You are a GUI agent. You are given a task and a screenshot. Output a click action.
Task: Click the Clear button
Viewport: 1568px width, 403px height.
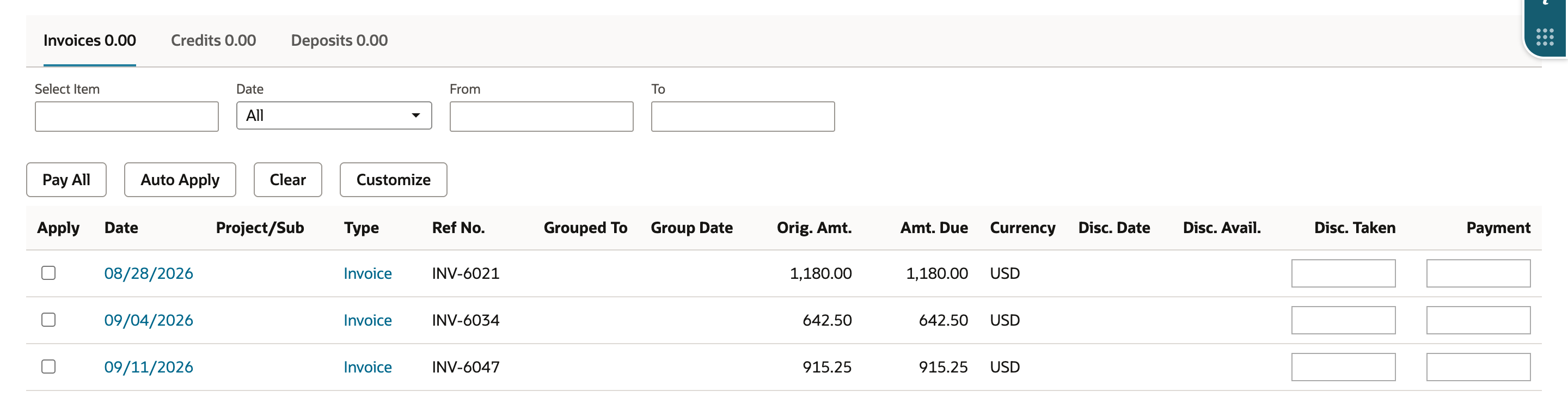tap(288, 180)
